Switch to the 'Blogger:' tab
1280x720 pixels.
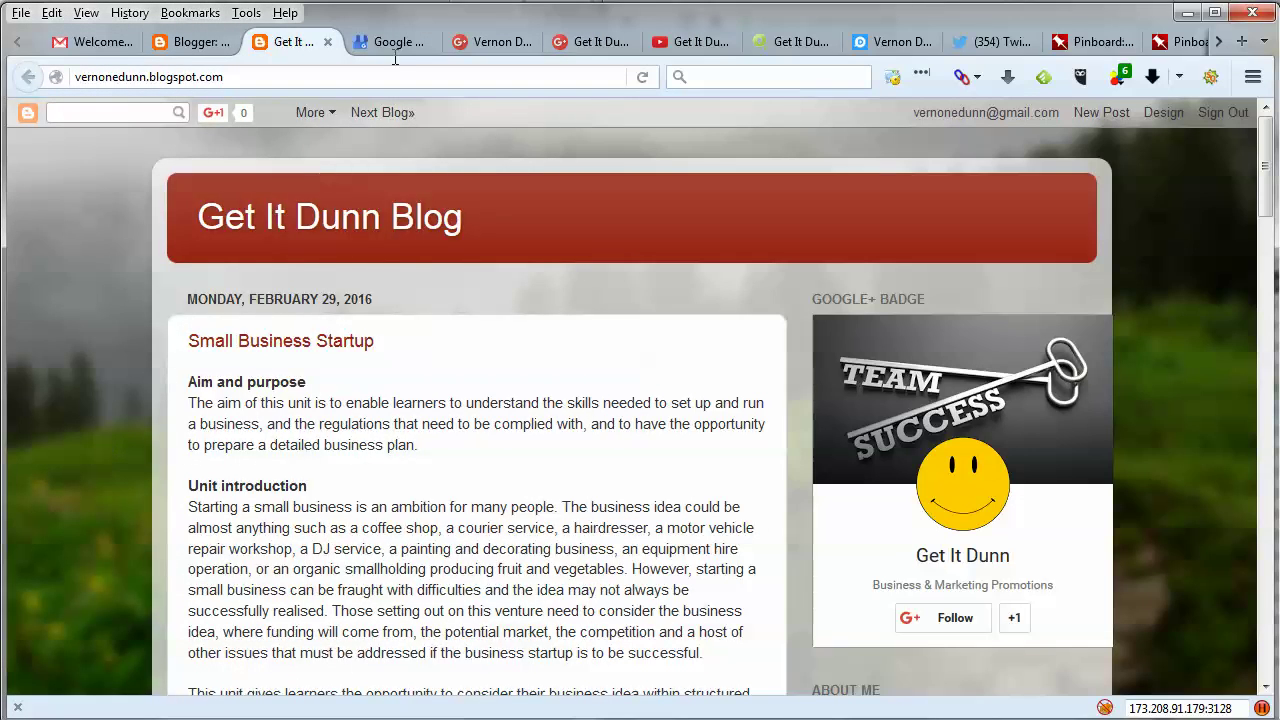(191, 42)
